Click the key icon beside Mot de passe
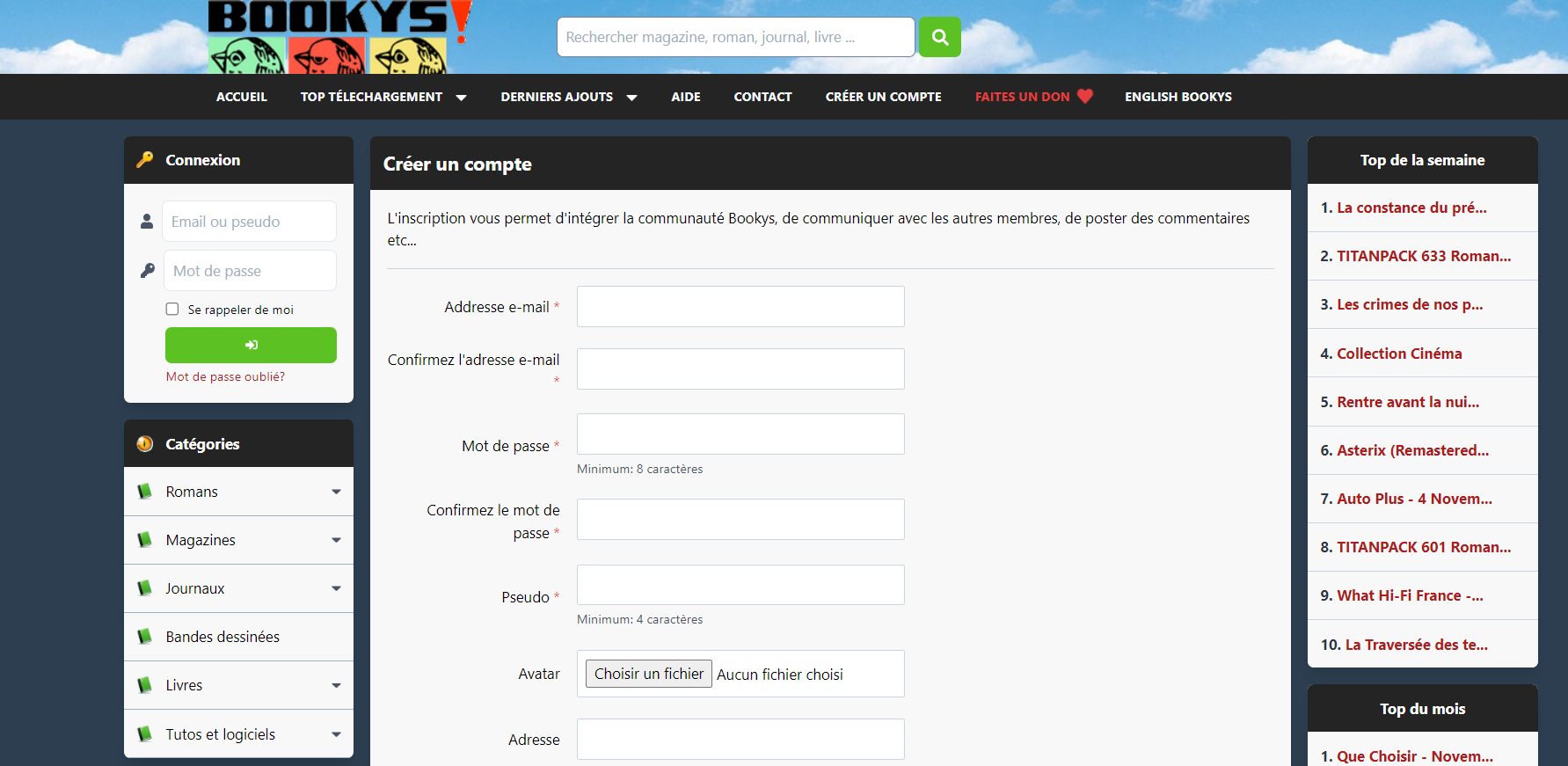This screenshot has height=766, width=1568. click(147, 271)
